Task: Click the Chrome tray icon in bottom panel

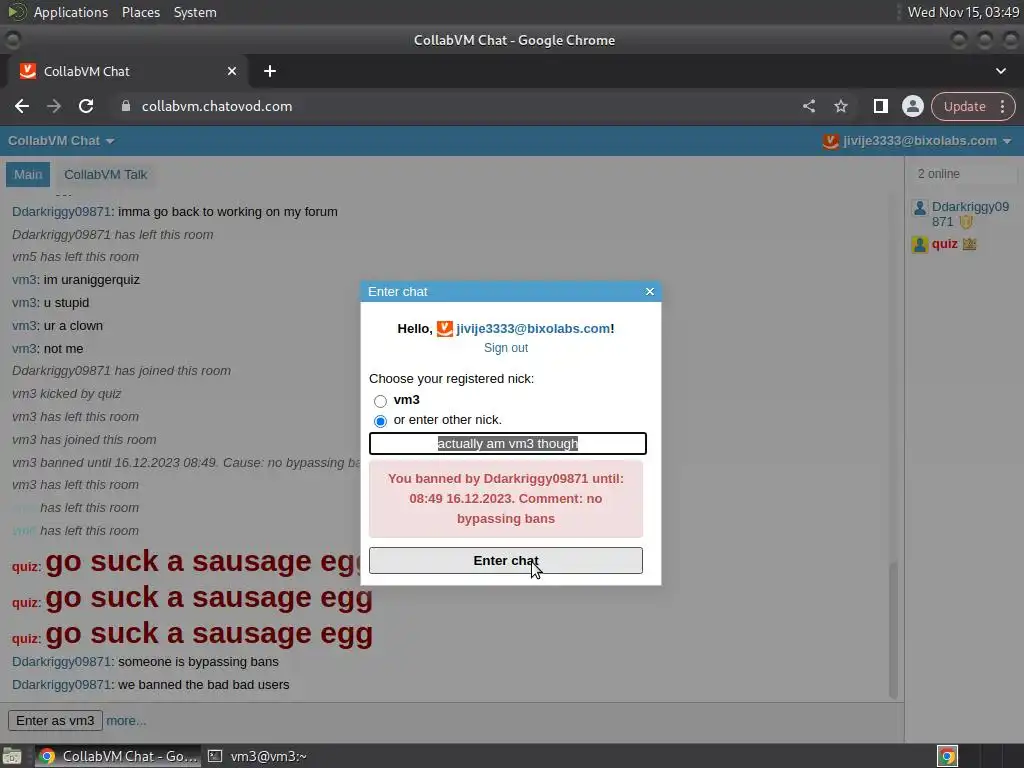Action: tap(947, 756)
